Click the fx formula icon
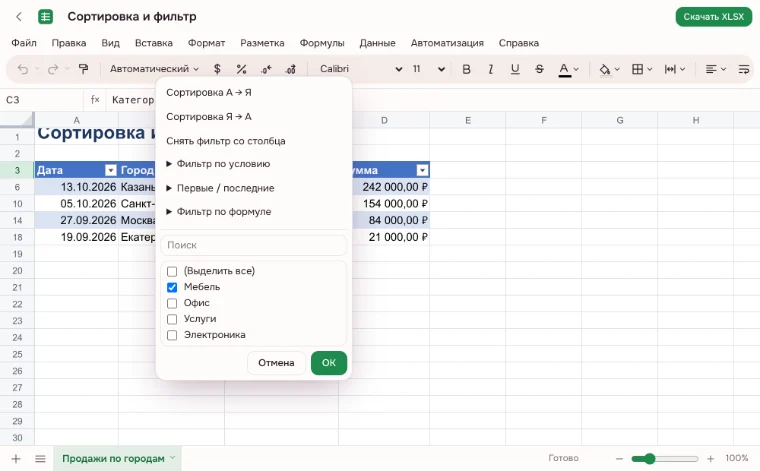760x471 pixels. pos(95,100)
